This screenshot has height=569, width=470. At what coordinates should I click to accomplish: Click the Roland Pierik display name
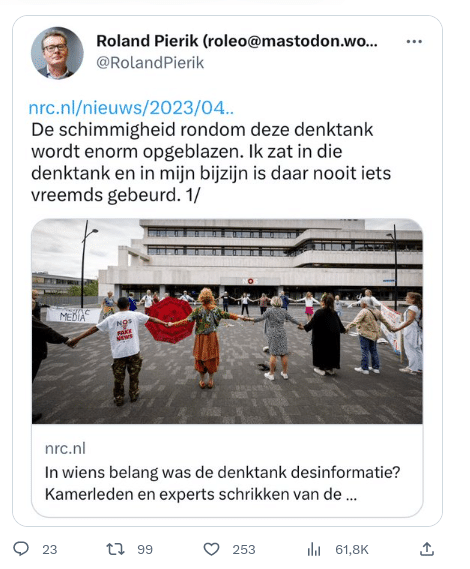tap(237, 41)
